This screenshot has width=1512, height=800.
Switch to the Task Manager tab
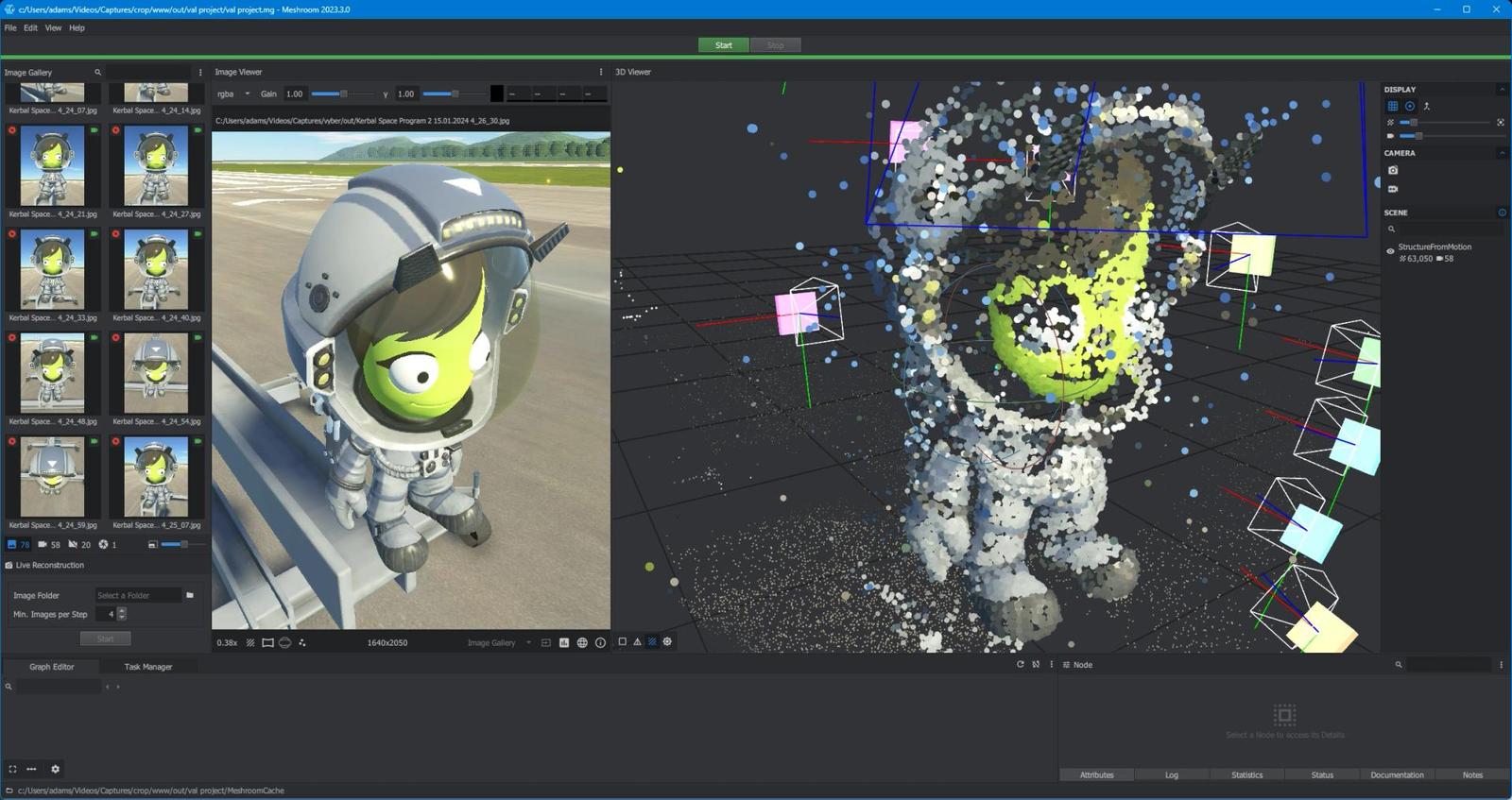tap(148, 667)
